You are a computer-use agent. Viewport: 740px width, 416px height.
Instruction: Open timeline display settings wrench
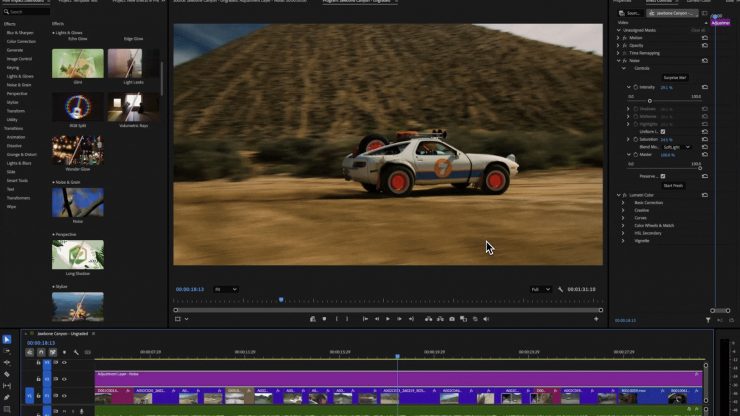tap(76, 352)
